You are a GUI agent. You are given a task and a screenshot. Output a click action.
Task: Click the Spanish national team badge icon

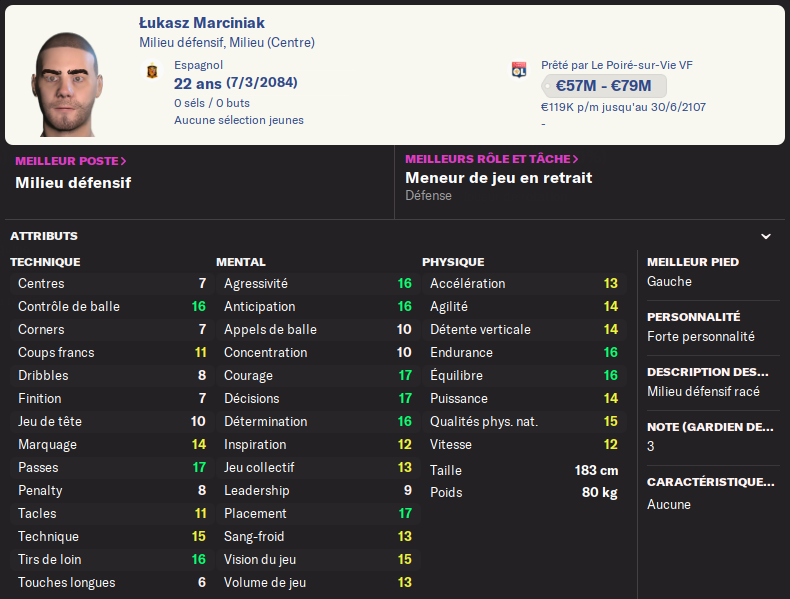coord(152,71)
